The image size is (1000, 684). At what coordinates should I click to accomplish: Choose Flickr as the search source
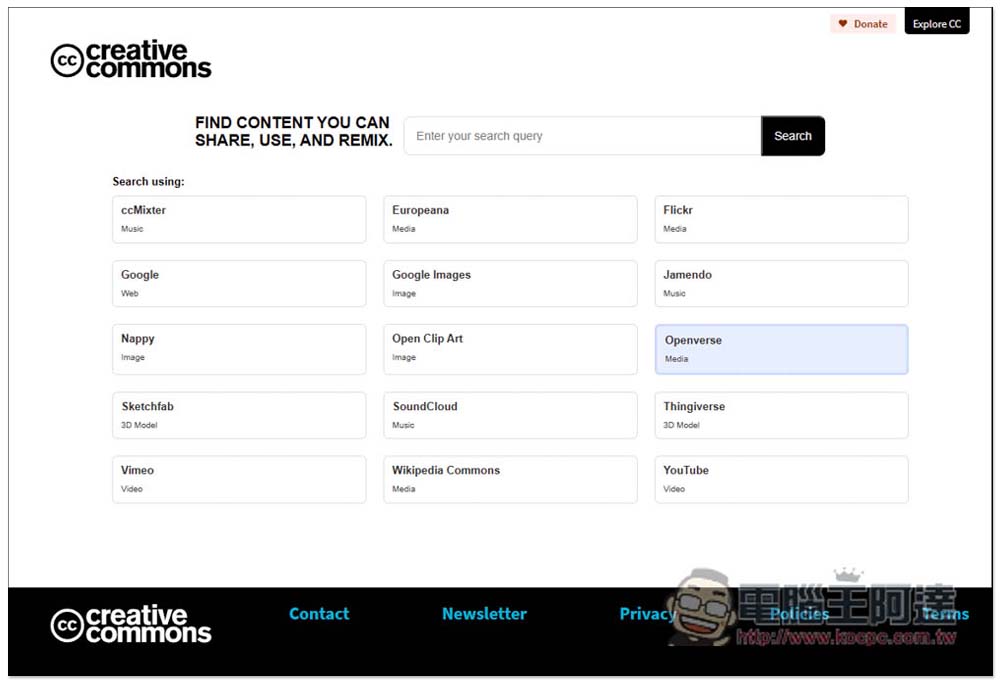pyautogui.click(x=781, y=219)
